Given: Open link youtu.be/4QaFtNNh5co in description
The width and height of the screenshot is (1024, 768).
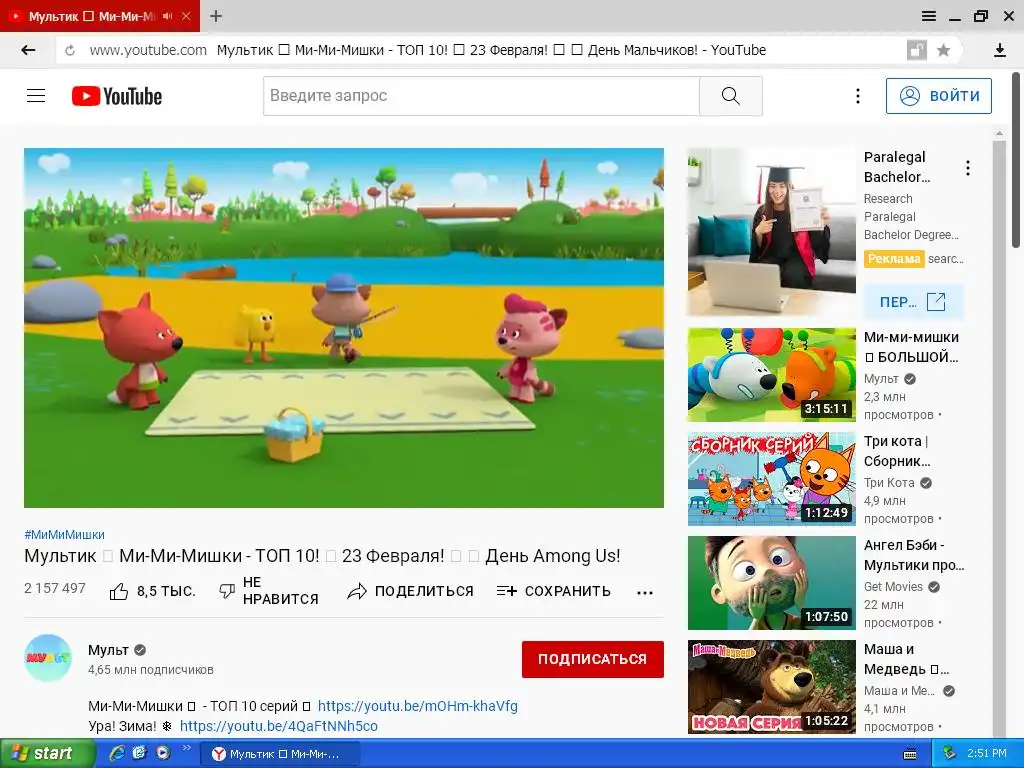Looking at the screenshot, I should pos(278,726).
